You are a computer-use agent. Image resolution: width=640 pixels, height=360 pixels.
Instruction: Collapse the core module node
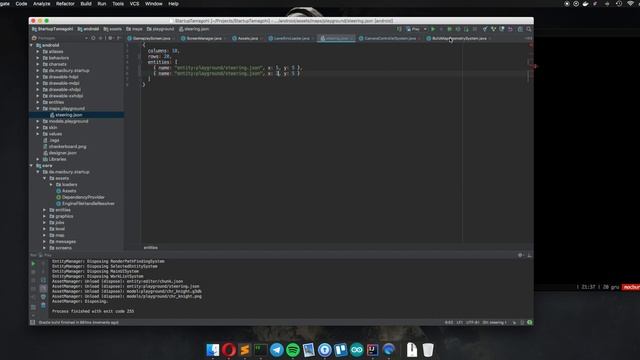(x=32, y=166)
